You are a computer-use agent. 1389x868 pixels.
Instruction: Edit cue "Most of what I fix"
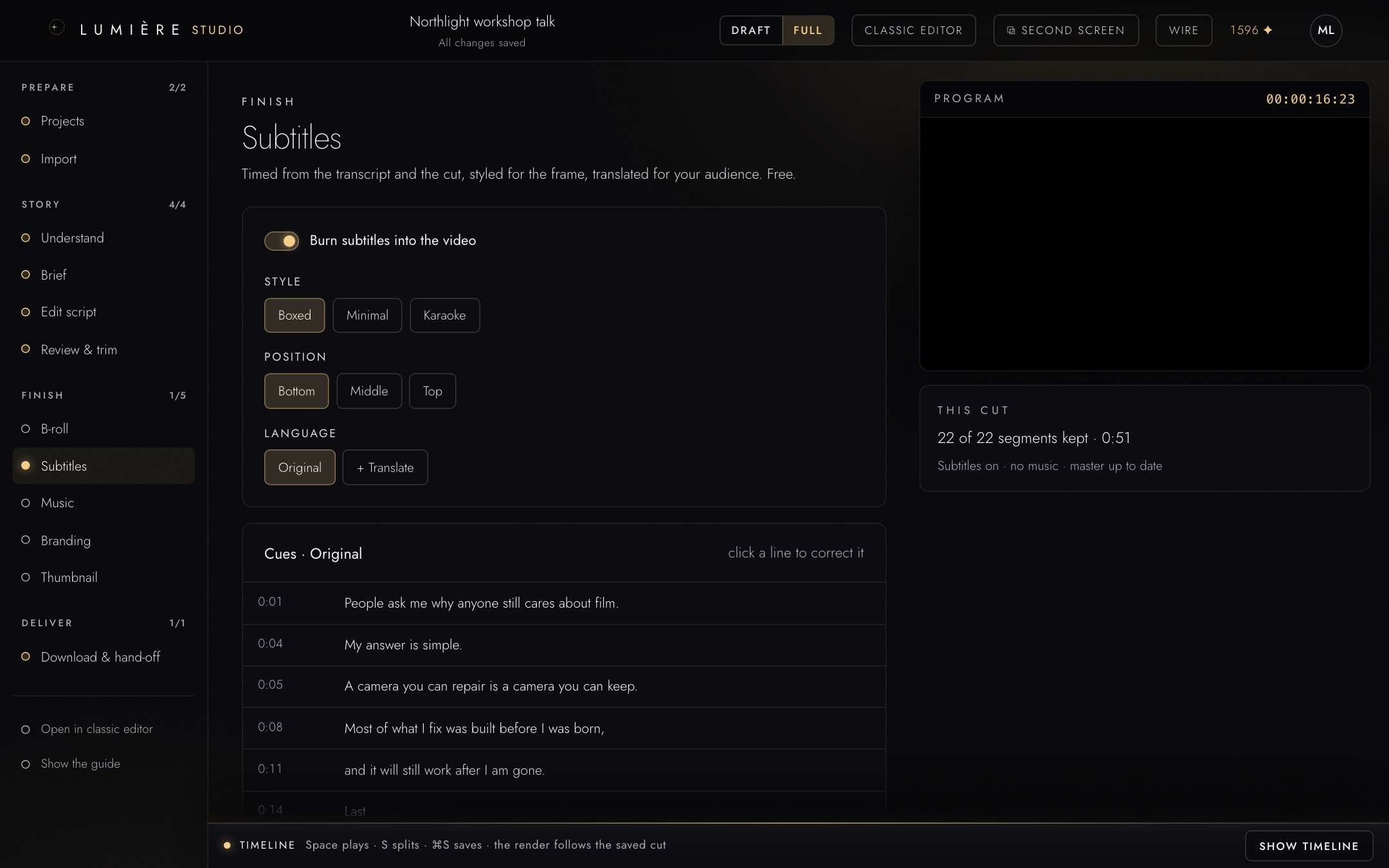tap(564, 728)
